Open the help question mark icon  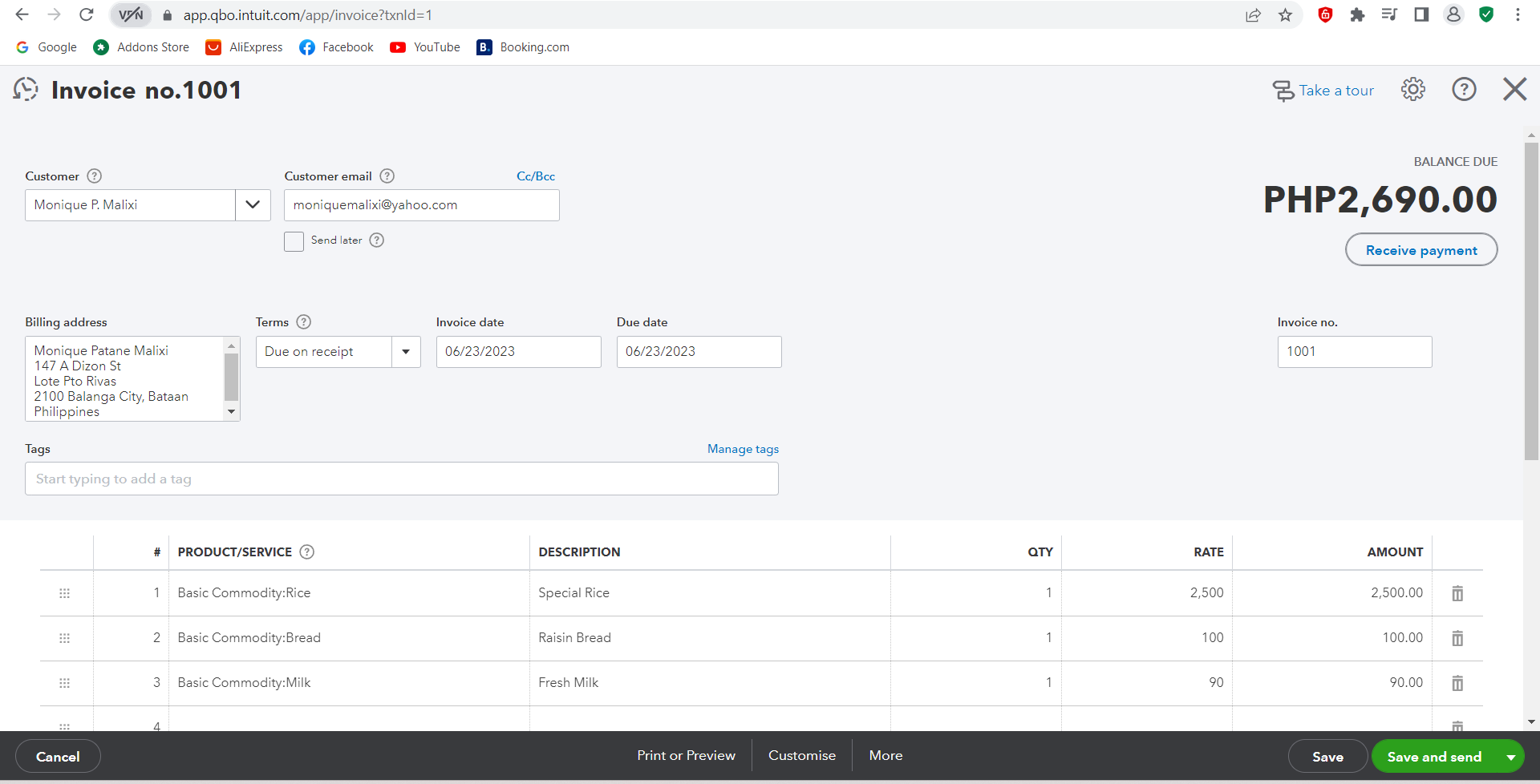click(x=1464, y=89)
